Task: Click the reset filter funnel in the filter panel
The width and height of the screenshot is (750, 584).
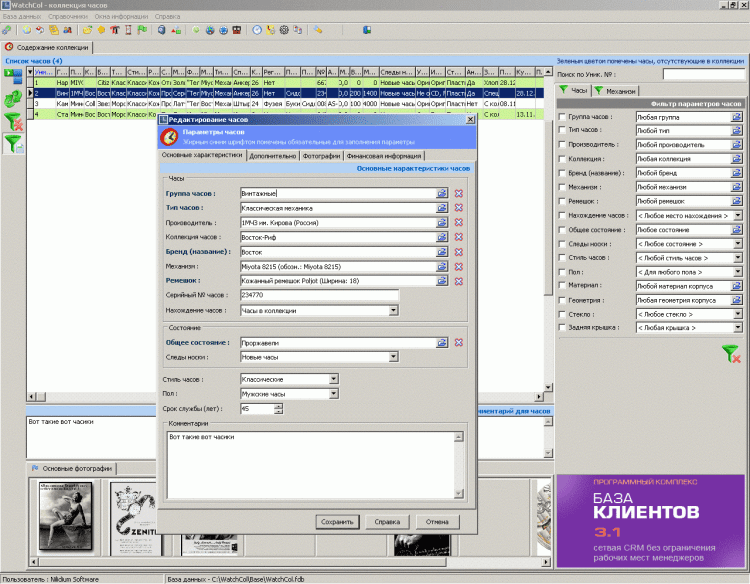Action: tap(731, 354)
